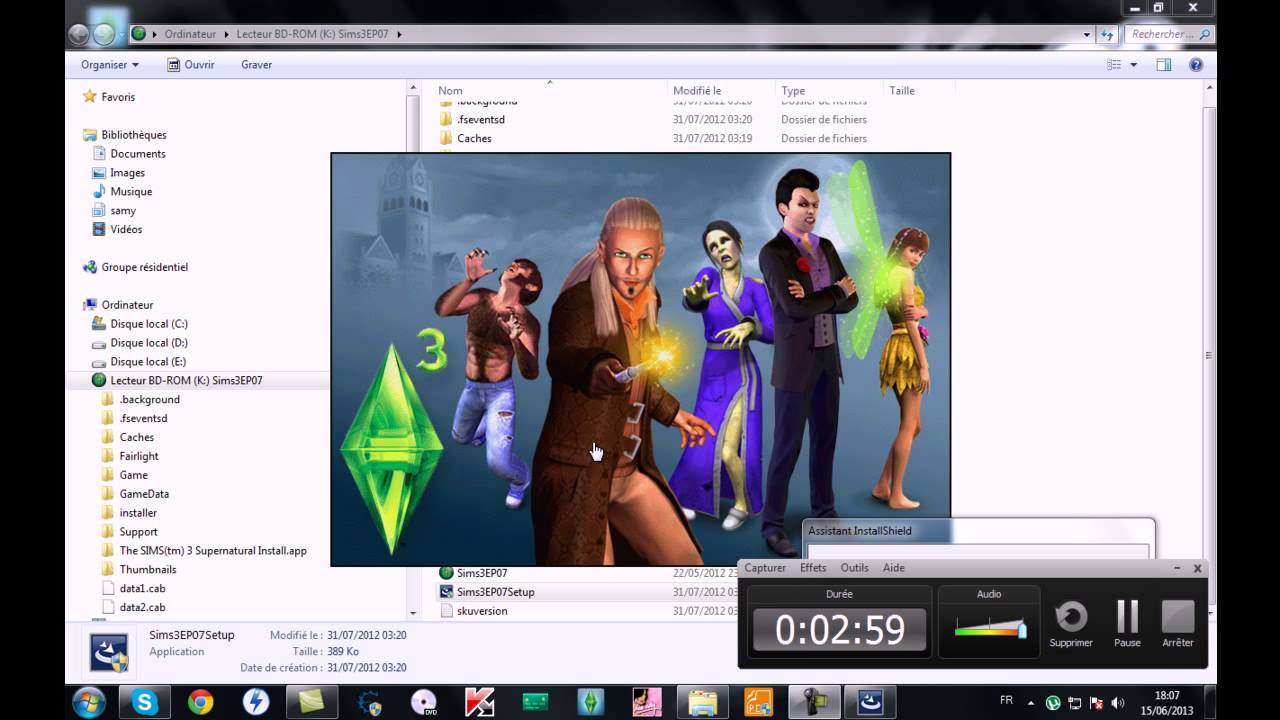Click the uTorrent tray icon

click(x=1053, y=703)
